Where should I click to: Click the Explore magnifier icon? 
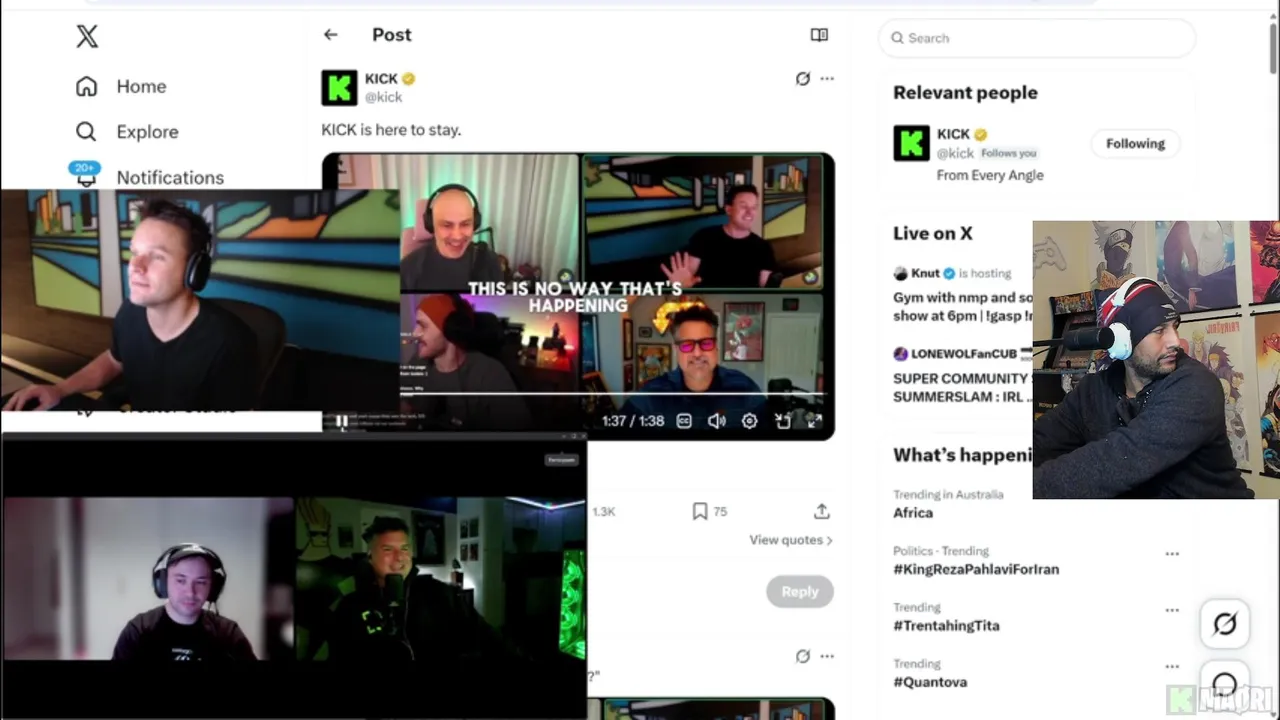pos(86,131)
